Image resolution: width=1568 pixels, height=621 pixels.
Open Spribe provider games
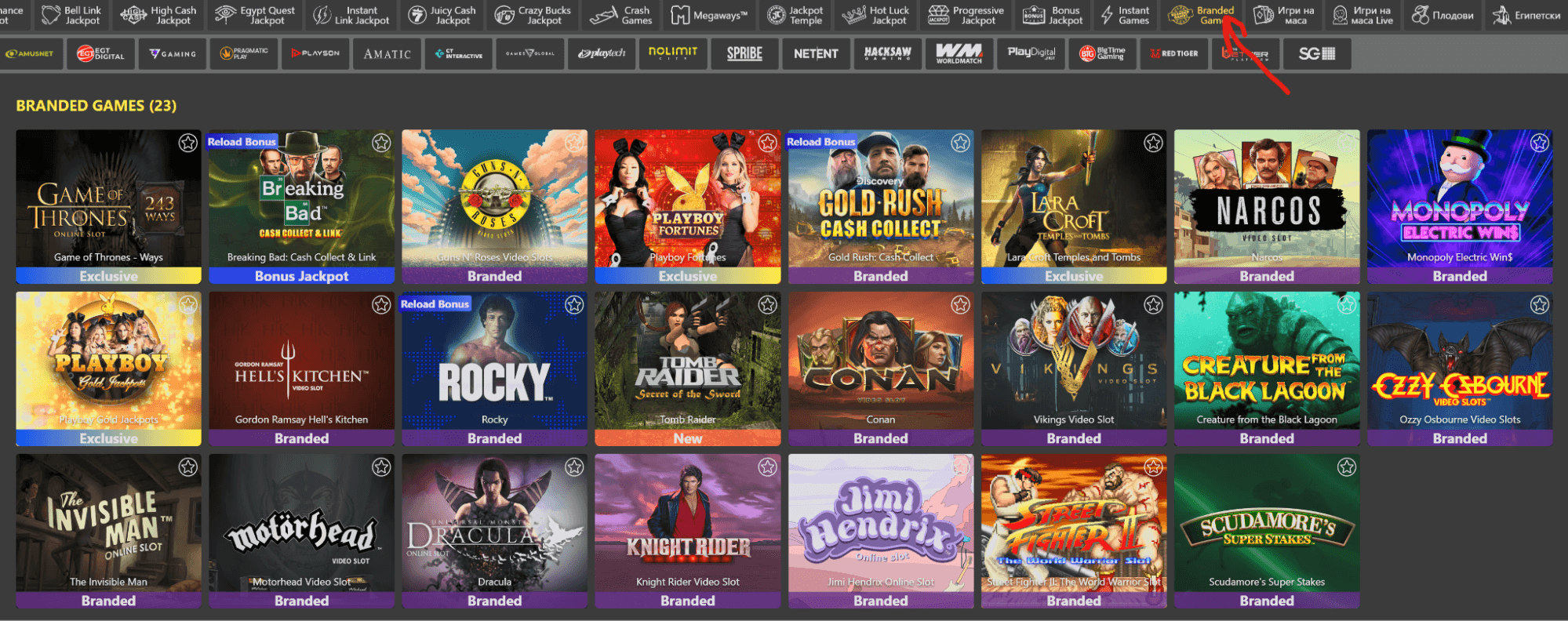[x=744, y=54]
